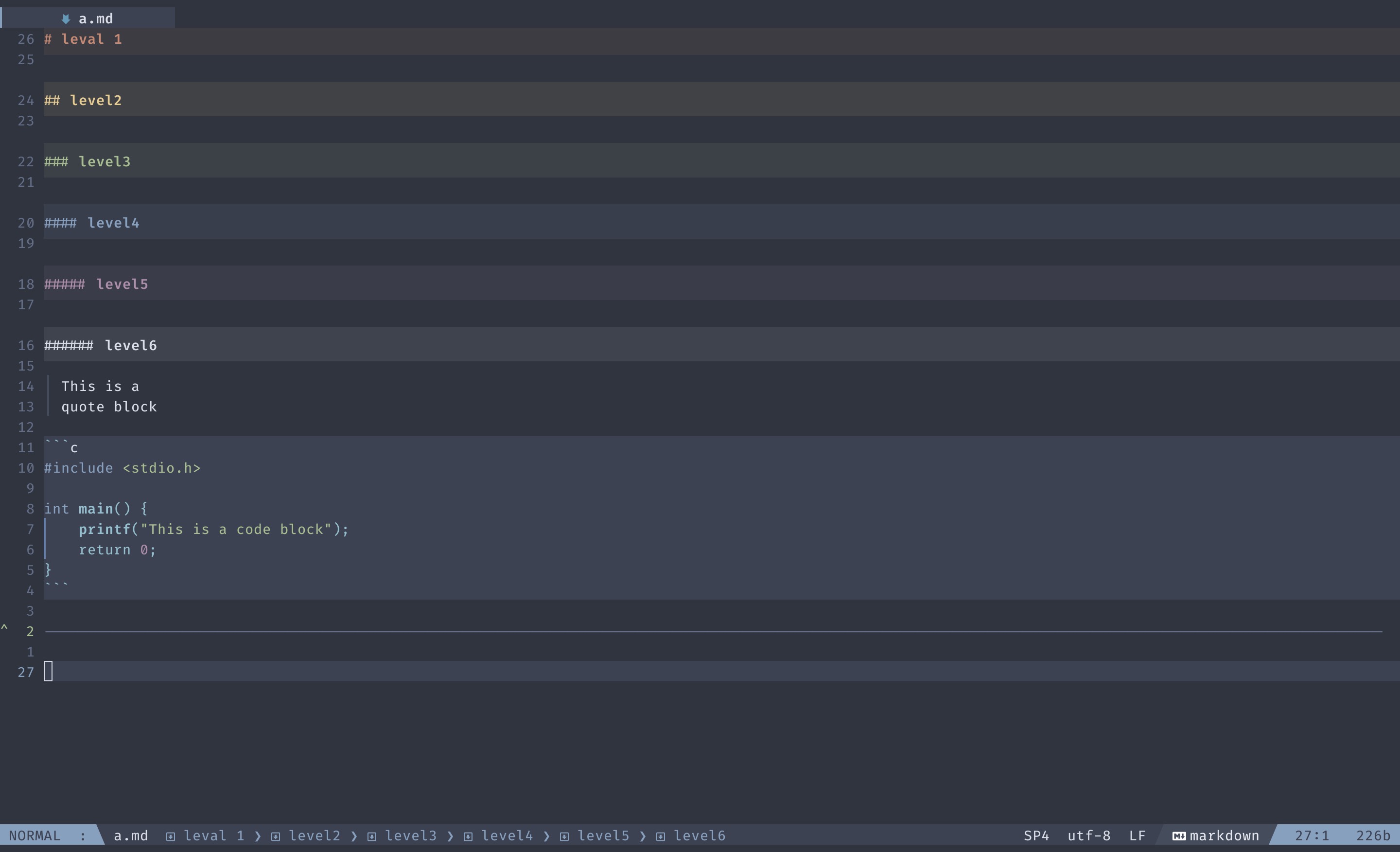Click chevron separator after 'level3' breadcrumb
The width and height of the screenshot is (1400, 852).
click(x=450, y=836)
